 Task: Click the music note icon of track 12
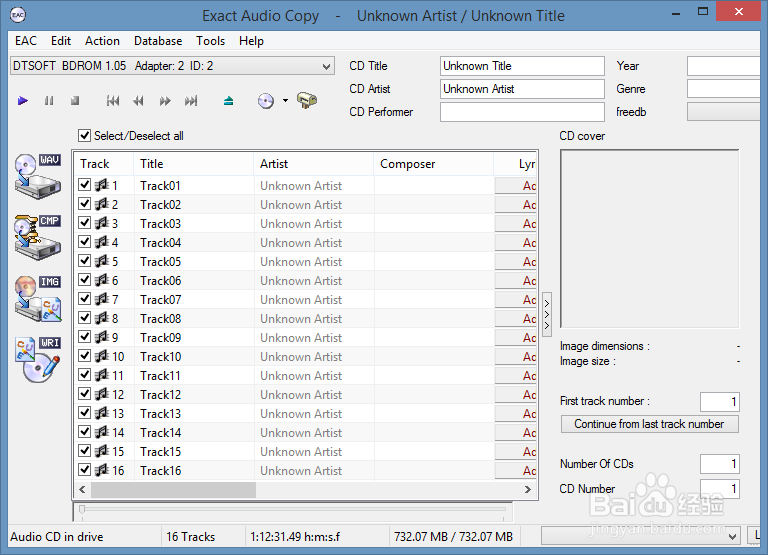point(101,394)
